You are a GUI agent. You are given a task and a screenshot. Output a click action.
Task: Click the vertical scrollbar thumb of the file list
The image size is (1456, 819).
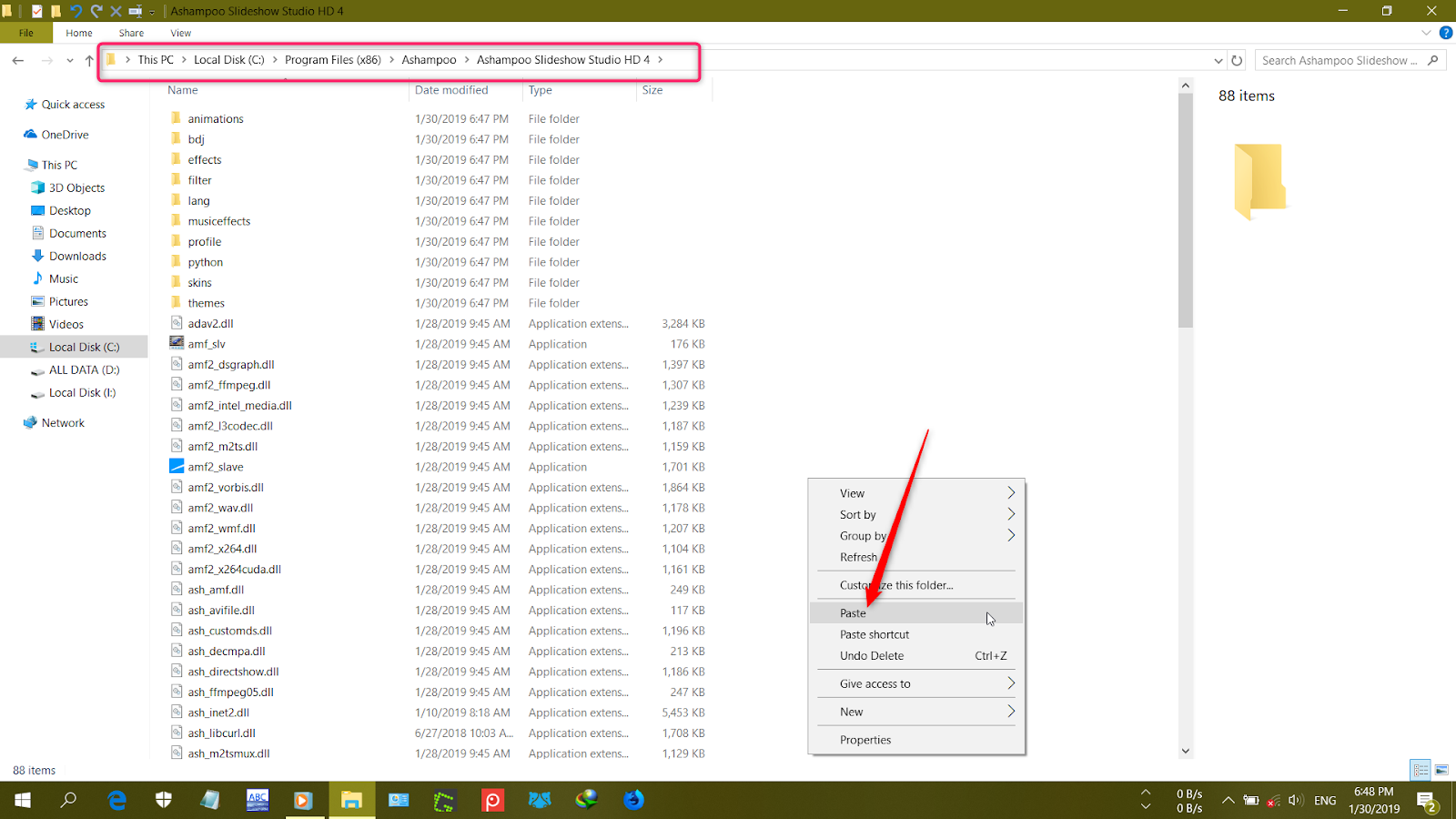(x=1185, y=209)
